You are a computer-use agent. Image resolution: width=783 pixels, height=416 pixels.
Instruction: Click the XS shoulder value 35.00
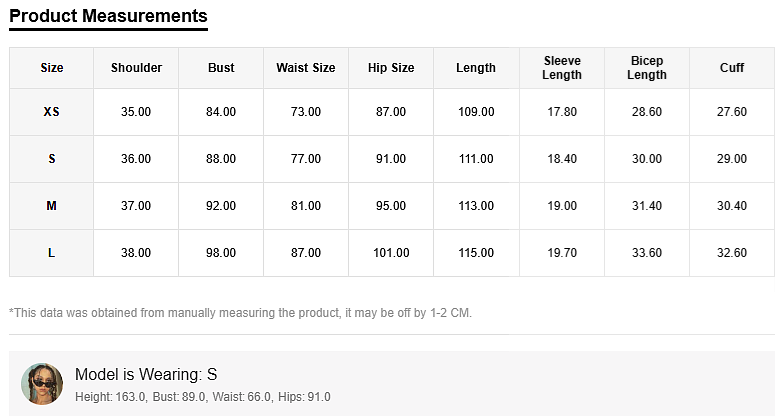(136, 112)
